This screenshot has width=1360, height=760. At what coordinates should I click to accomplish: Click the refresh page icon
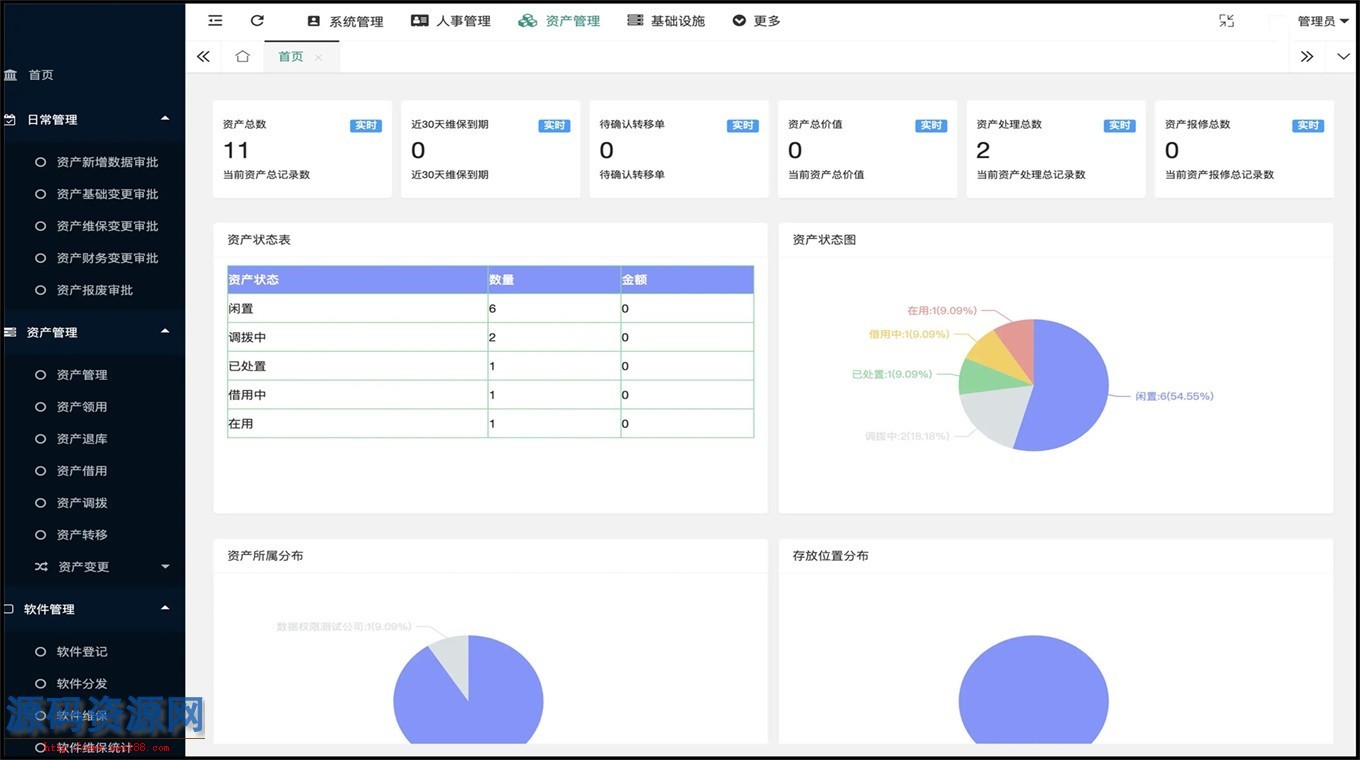click(257, 21)
